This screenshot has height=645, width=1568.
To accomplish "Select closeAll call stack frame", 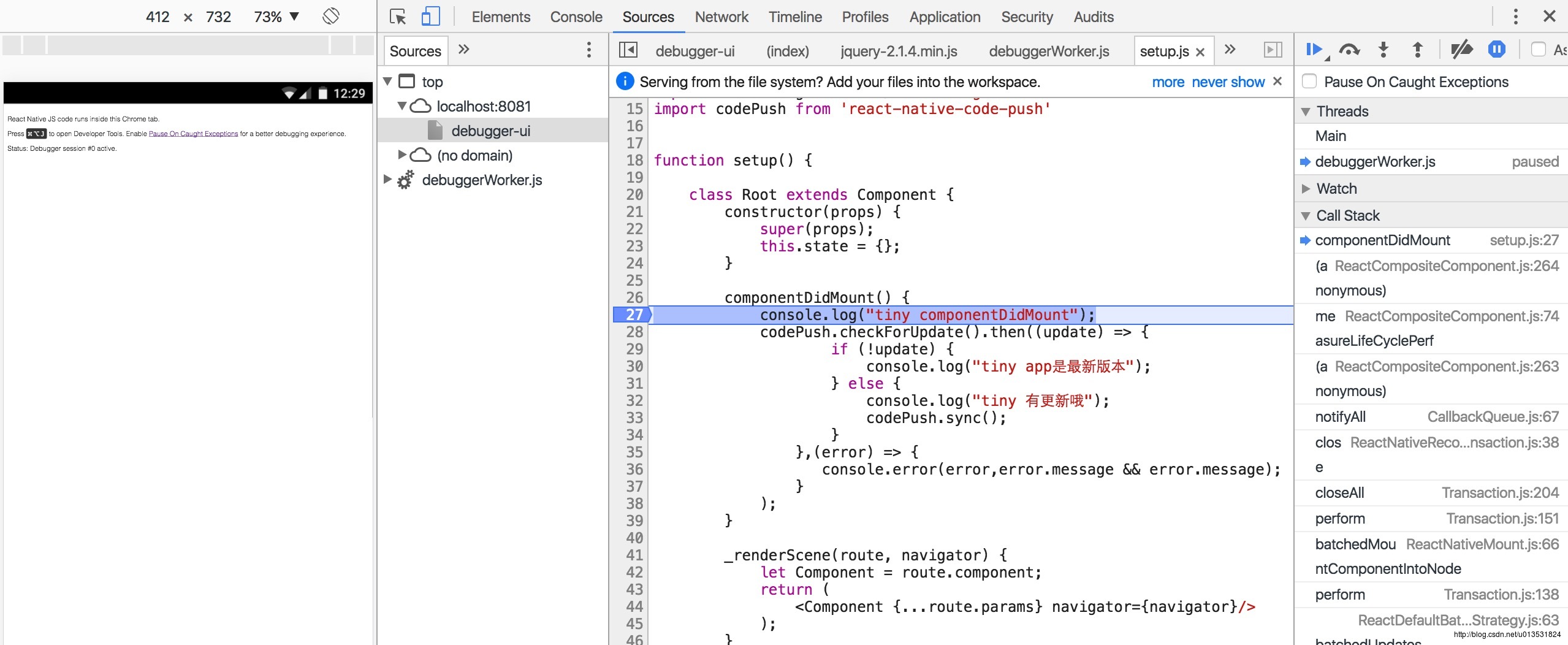I will click(x=1431, y=493).
